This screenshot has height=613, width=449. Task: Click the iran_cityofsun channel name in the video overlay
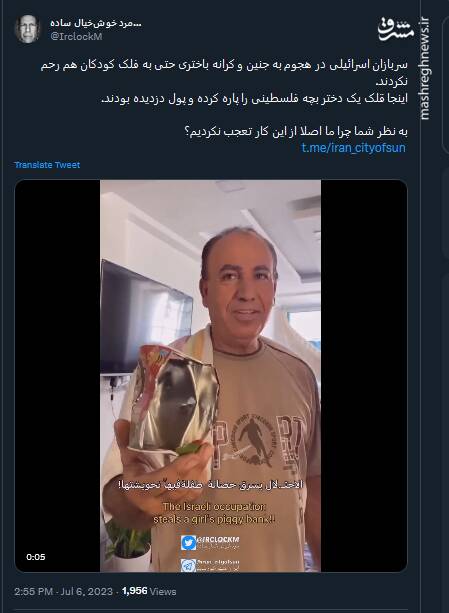click(218, 562)
